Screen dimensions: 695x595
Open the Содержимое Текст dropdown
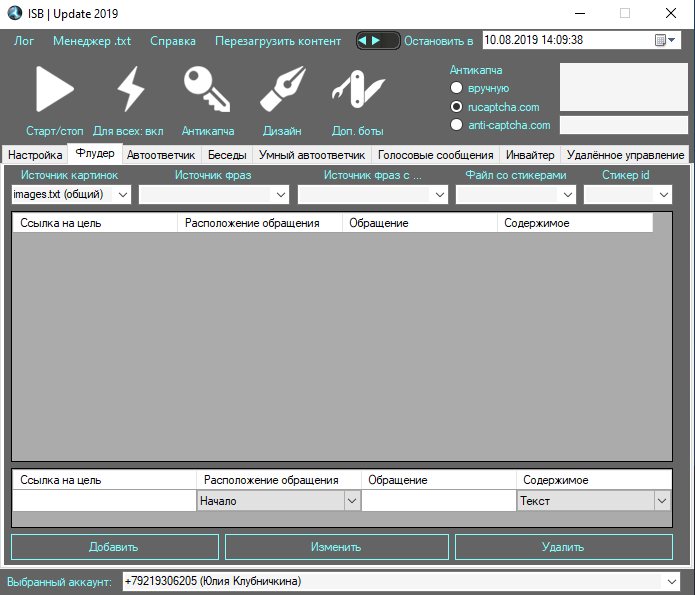tap(662, 501)
